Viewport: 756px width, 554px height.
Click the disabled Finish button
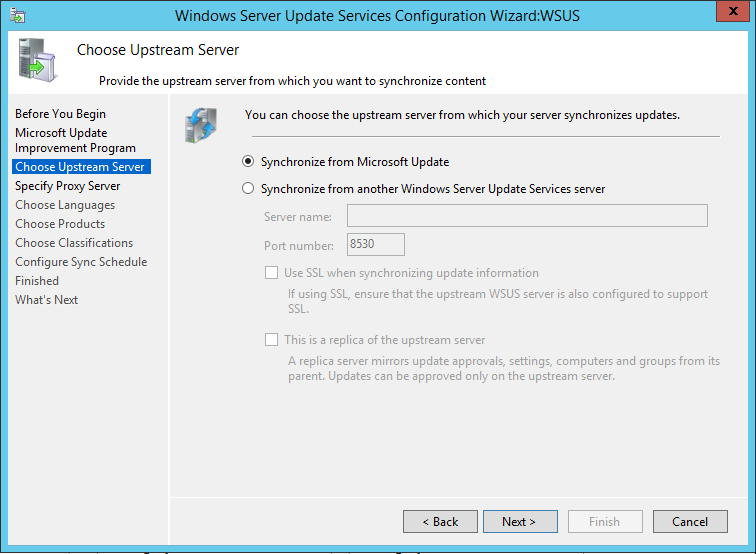(x=605, y=522)
